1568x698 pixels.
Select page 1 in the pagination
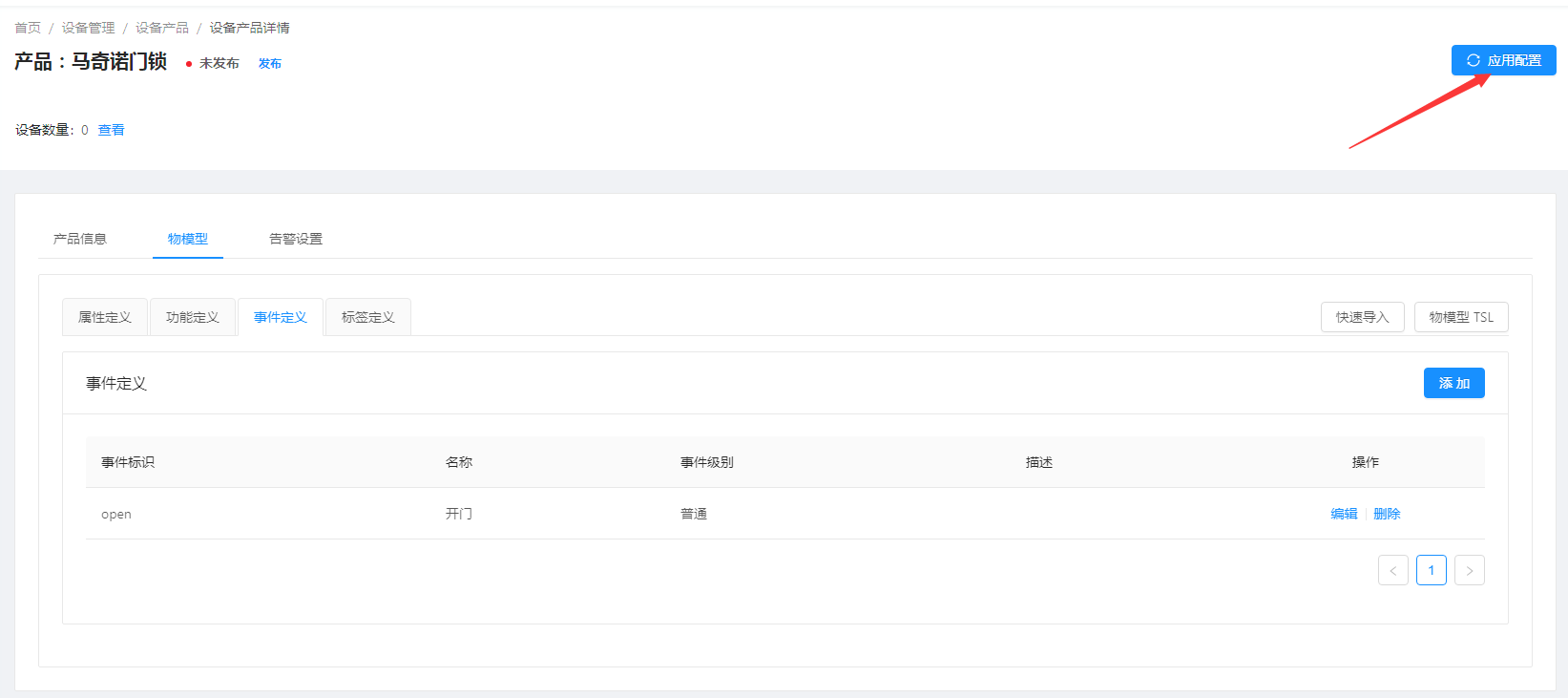pos(1431,570)
